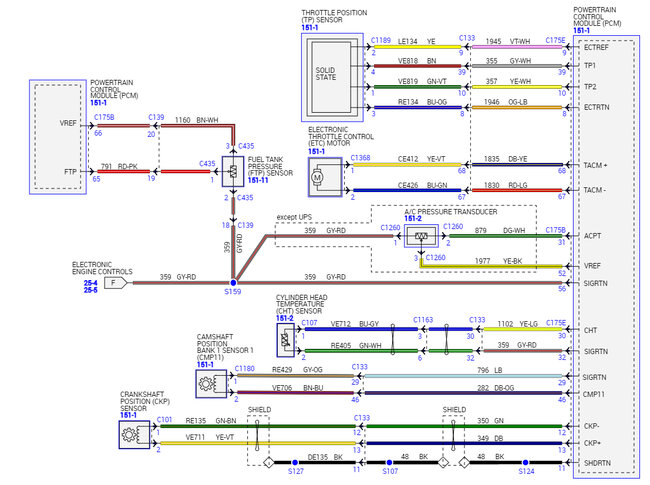Follow the 151-2 link under A/C Pressure Transducer
This screenshot has width=650, height=485.
413,218
